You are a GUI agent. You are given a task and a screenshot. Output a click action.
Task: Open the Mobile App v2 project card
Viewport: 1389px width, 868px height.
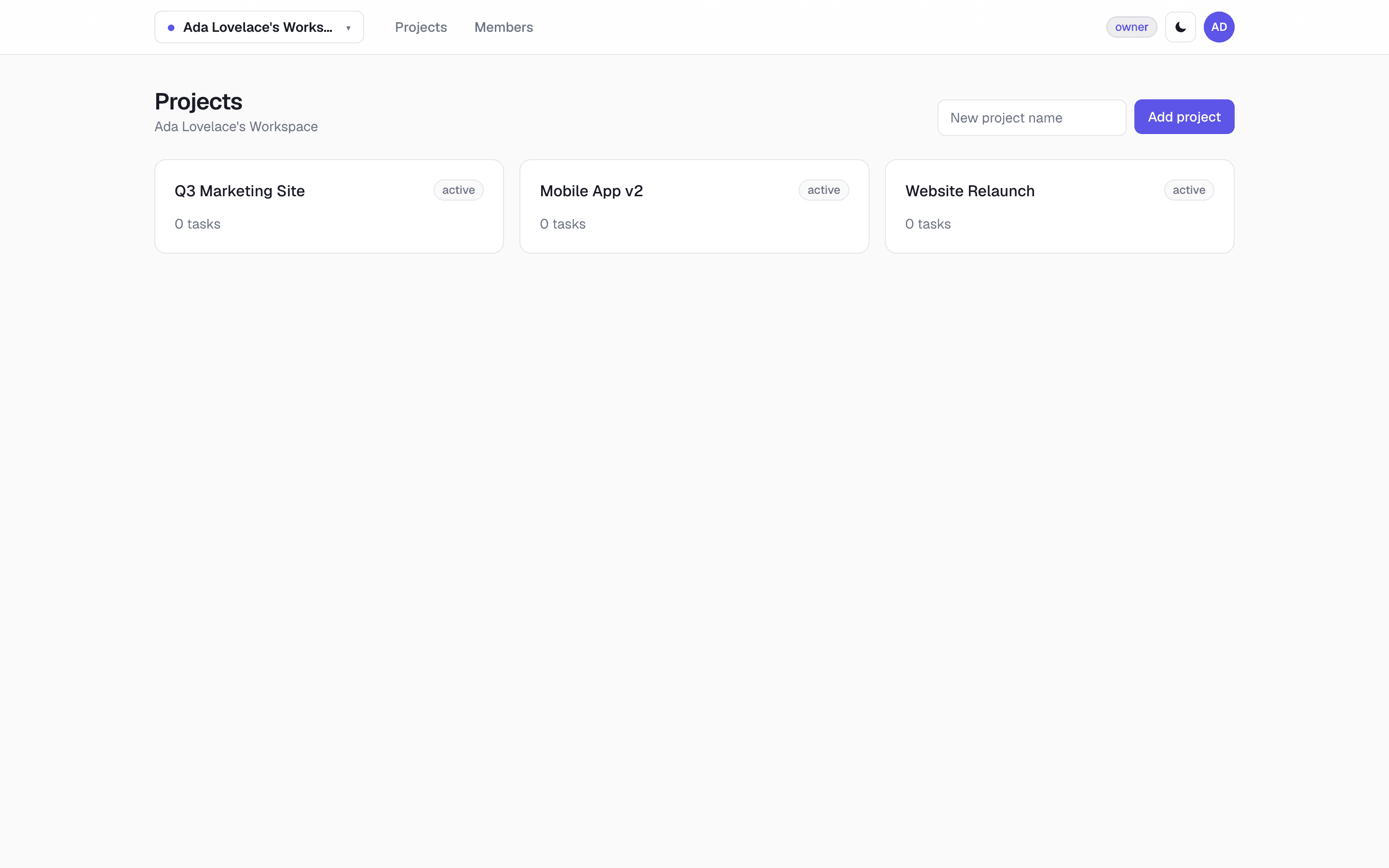click(x=694, y=206)
